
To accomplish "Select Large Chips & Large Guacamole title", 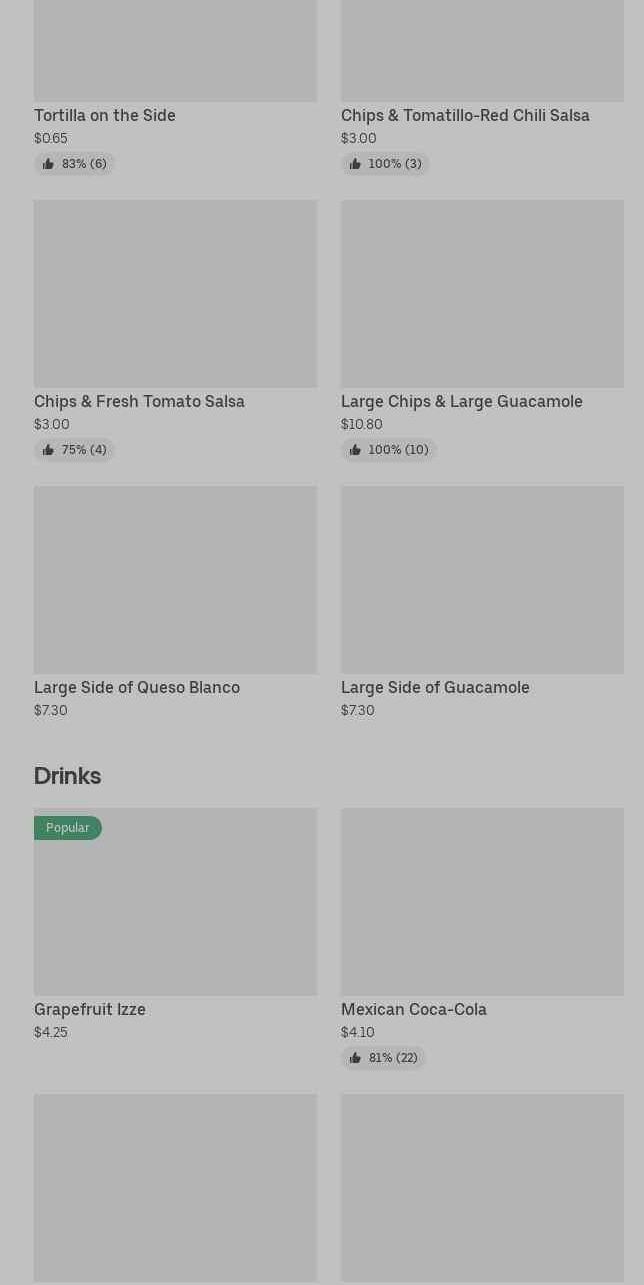I will 461,401.
